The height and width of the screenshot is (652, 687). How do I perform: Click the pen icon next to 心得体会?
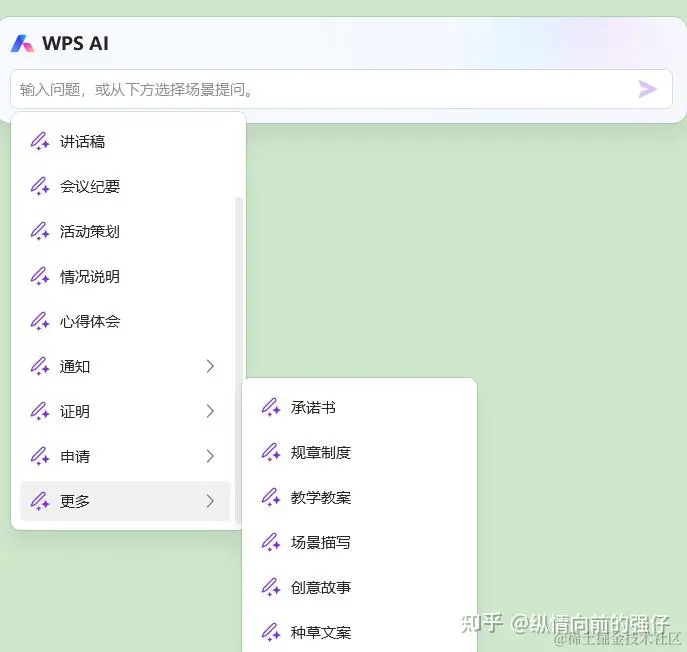coord(40,322)
